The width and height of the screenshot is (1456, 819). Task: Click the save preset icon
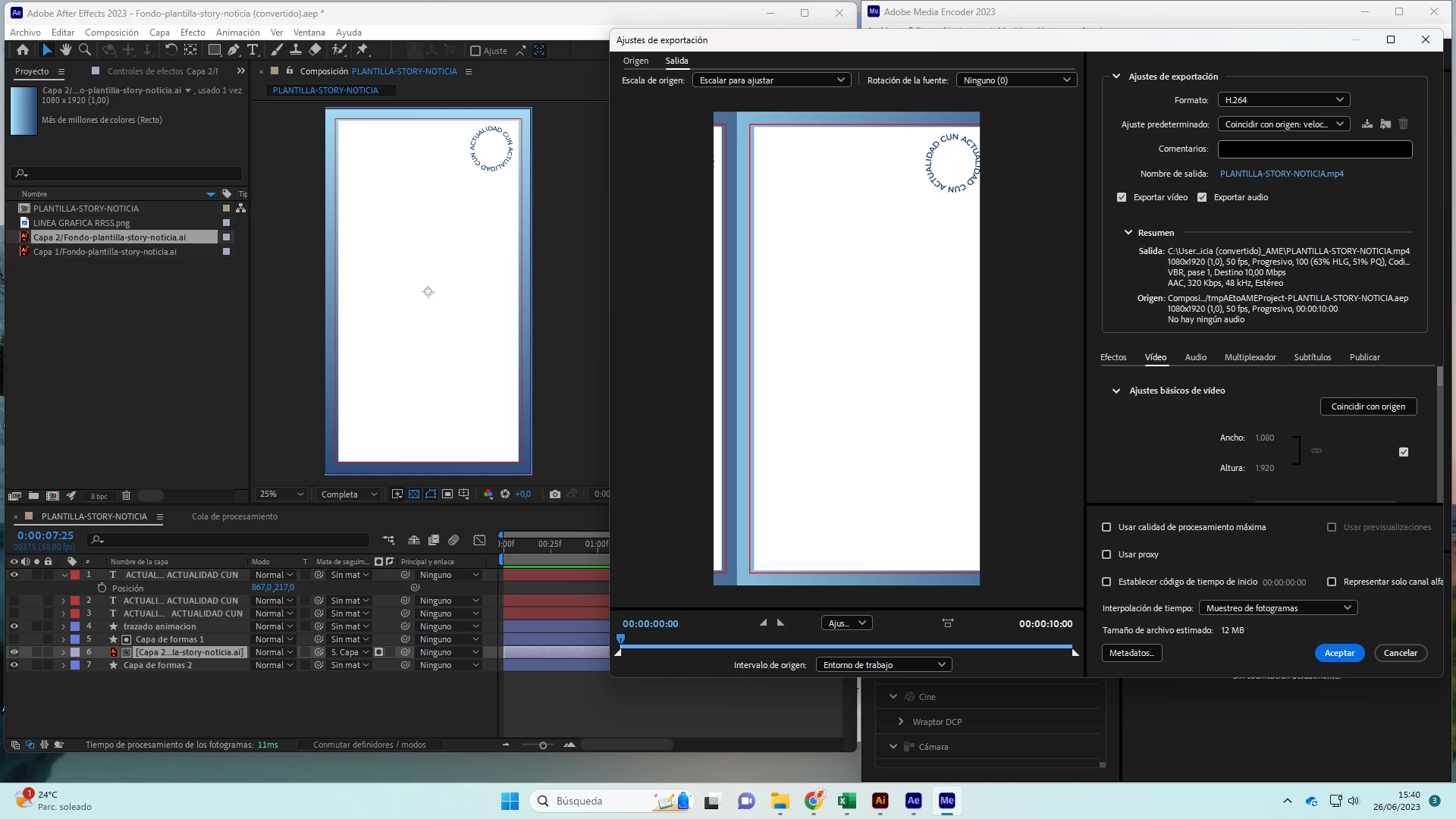[1367, 124]
